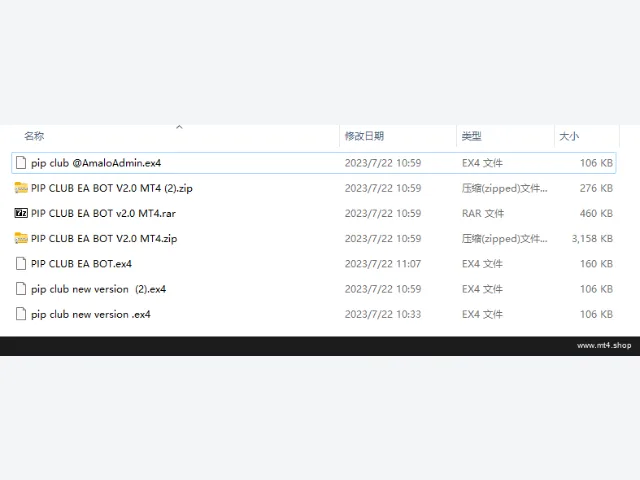Click the RAR 文件 type cell
Screen dimensions: 640x480
(483, 213)
